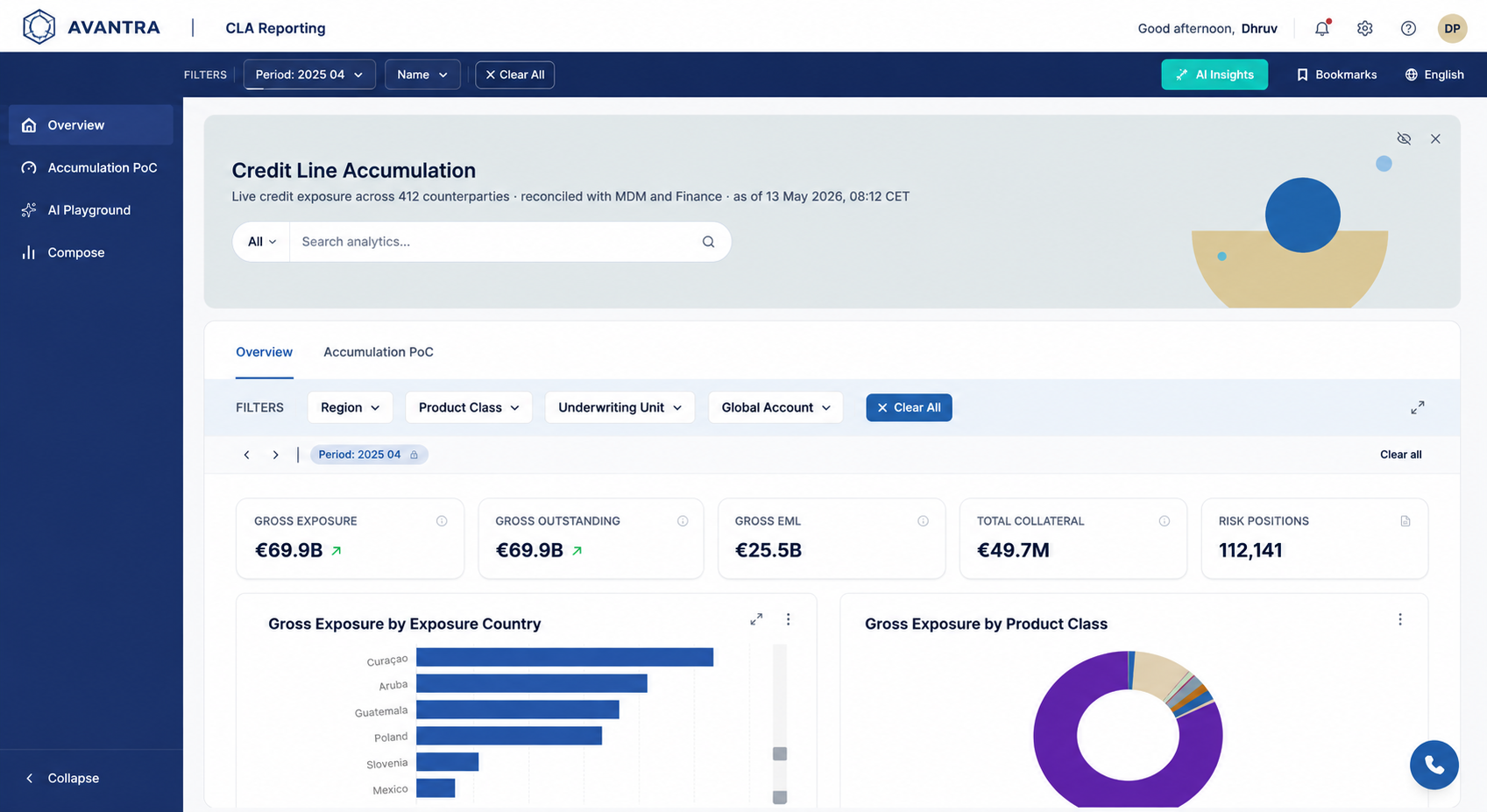Open the All search scope dropdown
Viewport: 1487px width, 812px height.
tap(261, 242)
